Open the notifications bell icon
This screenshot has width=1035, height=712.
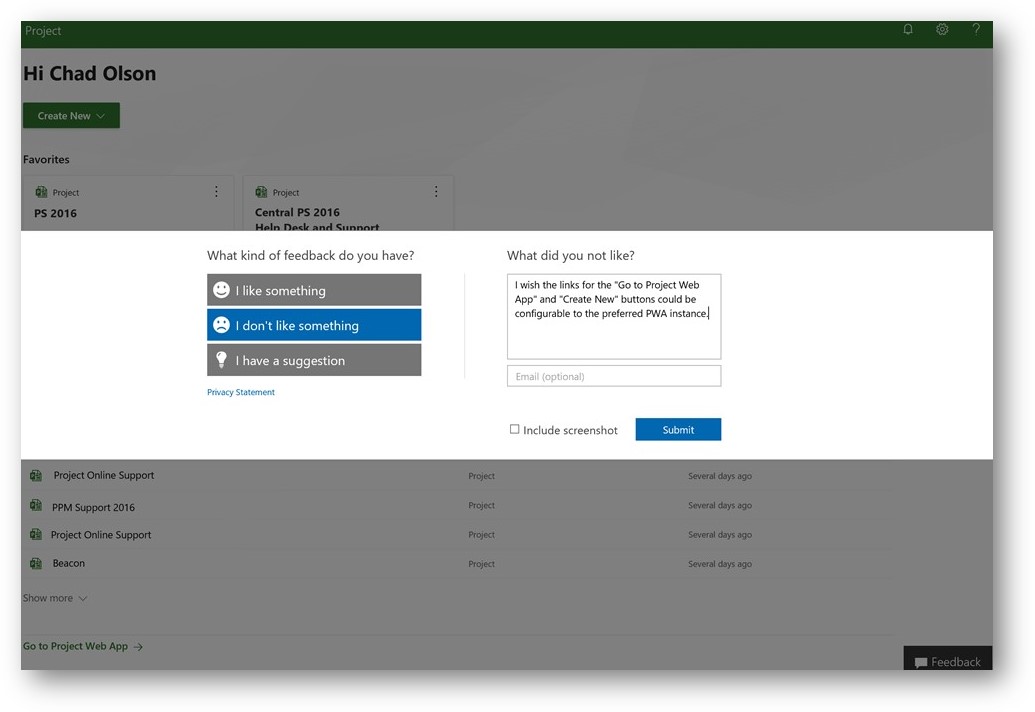pyautogui.click(x=908, y=30)
